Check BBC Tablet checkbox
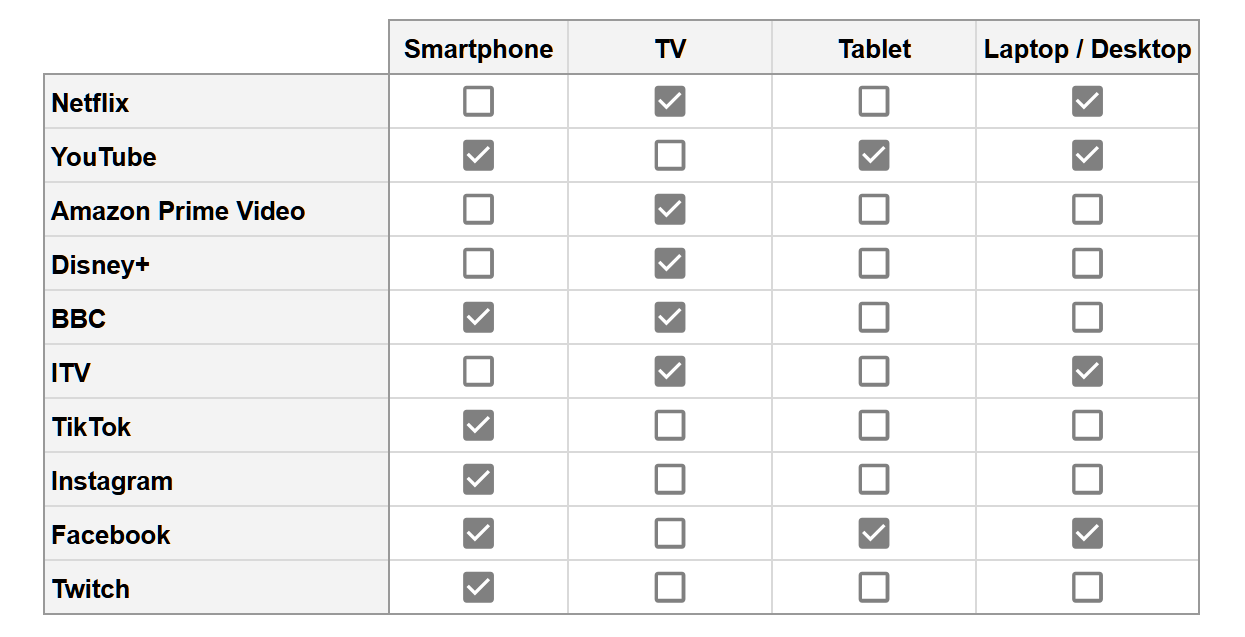 [x=874, y=318]
